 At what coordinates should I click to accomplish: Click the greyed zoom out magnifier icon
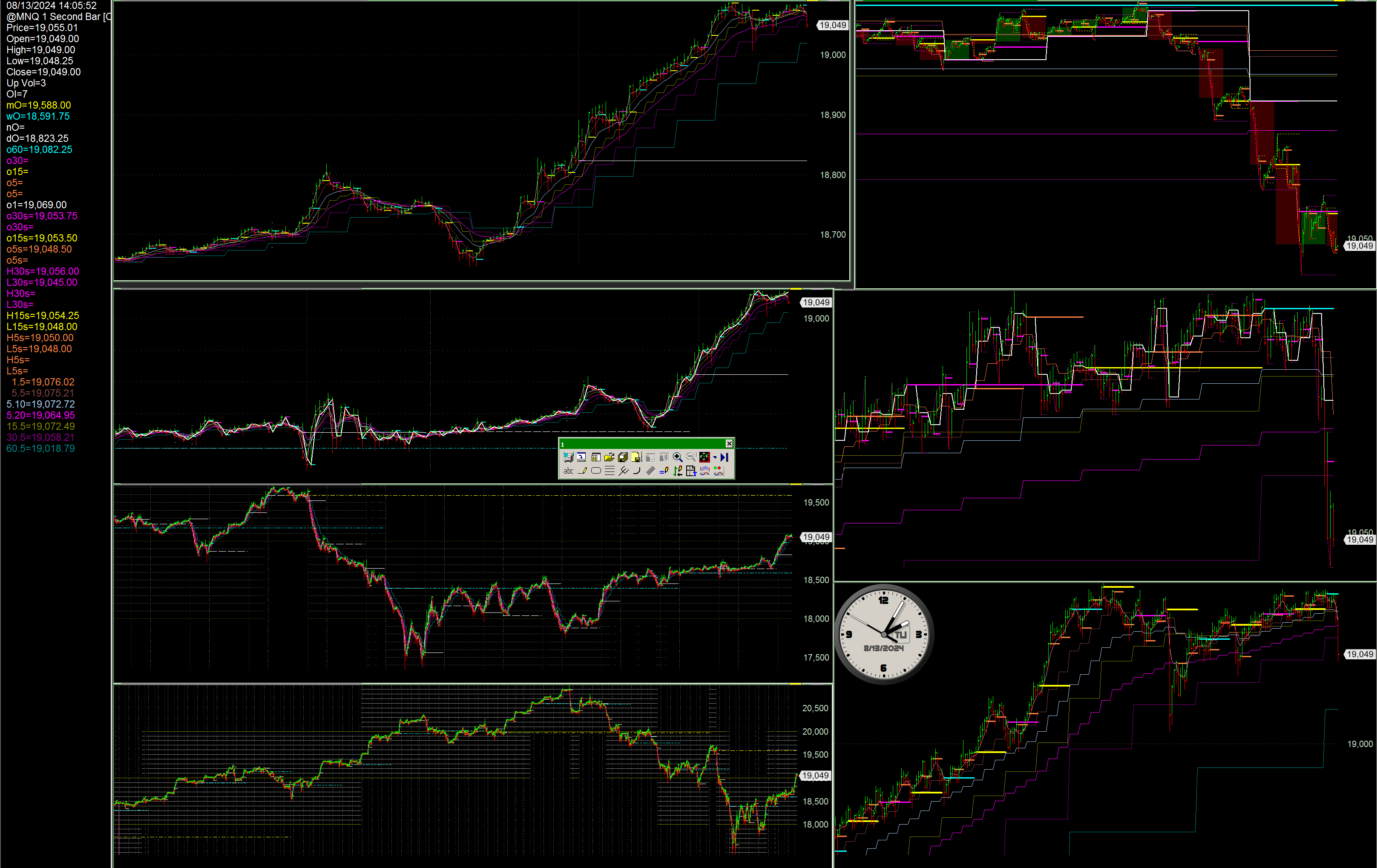click(691, 457)
